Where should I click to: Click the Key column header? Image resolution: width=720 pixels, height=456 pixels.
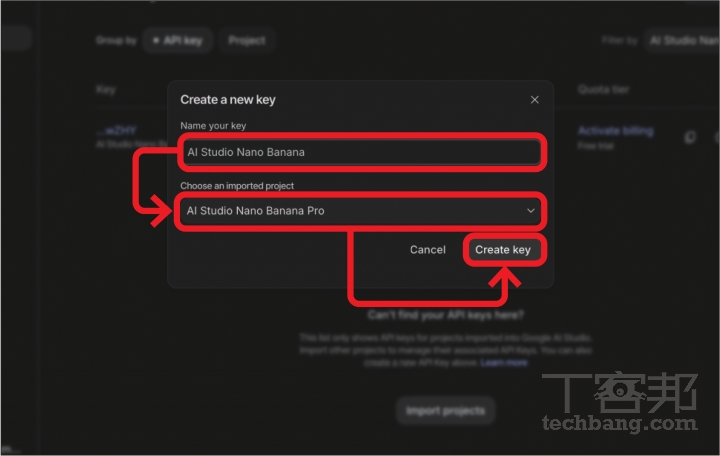[x=106, y=90]
